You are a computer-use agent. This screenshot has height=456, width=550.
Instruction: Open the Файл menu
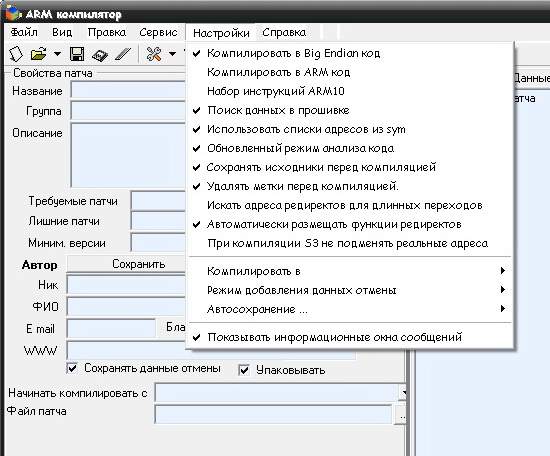(x=24, y=32)
